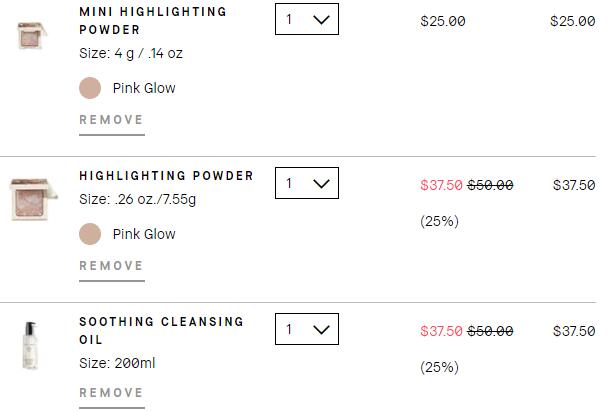Click the Highlighting Powder product thumbnail
Viewport: 613px width, 411px height.
tap(34, 199)
